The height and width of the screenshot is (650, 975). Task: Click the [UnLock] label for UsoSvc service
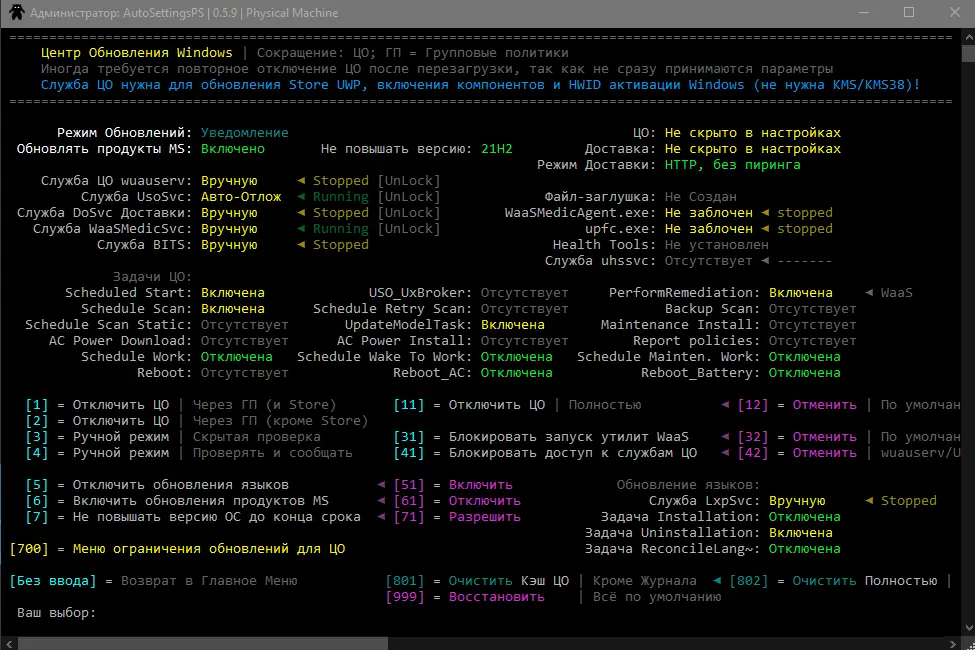click(x=408, y=197)
